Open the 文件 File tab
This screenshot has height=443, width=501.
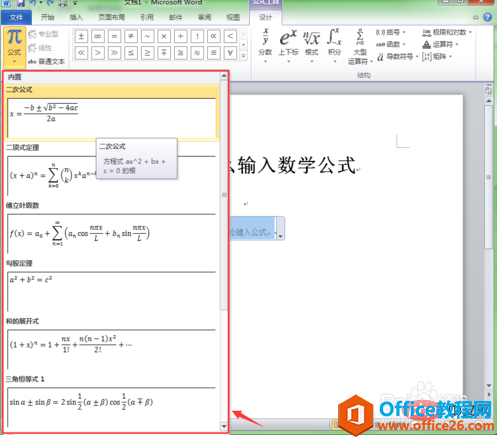16,17
